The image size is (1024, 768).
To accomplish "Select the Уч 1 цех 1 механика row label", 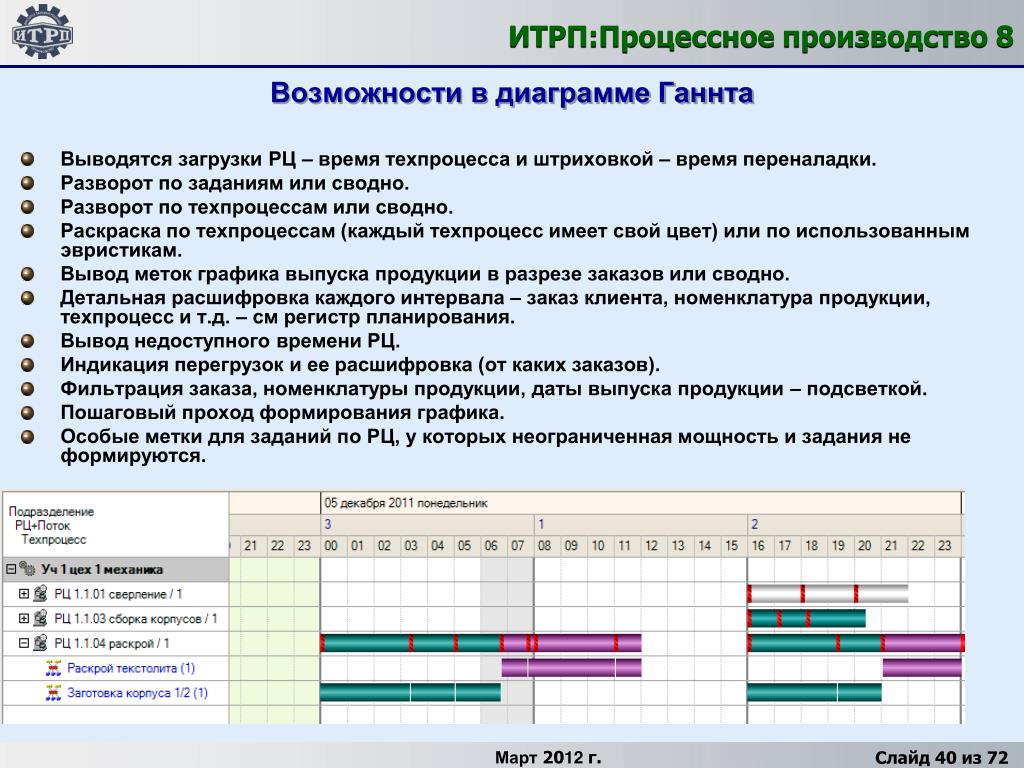I will click(x=102, y=569).
